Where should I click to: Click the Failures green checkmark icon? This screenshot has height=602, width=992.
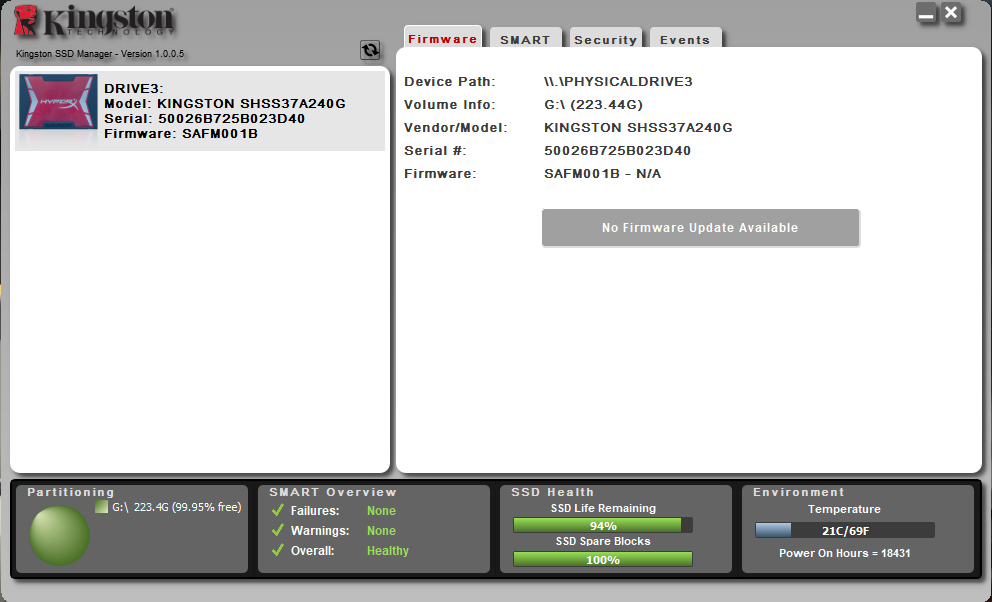pyautogui.click(x=277, y=510)
